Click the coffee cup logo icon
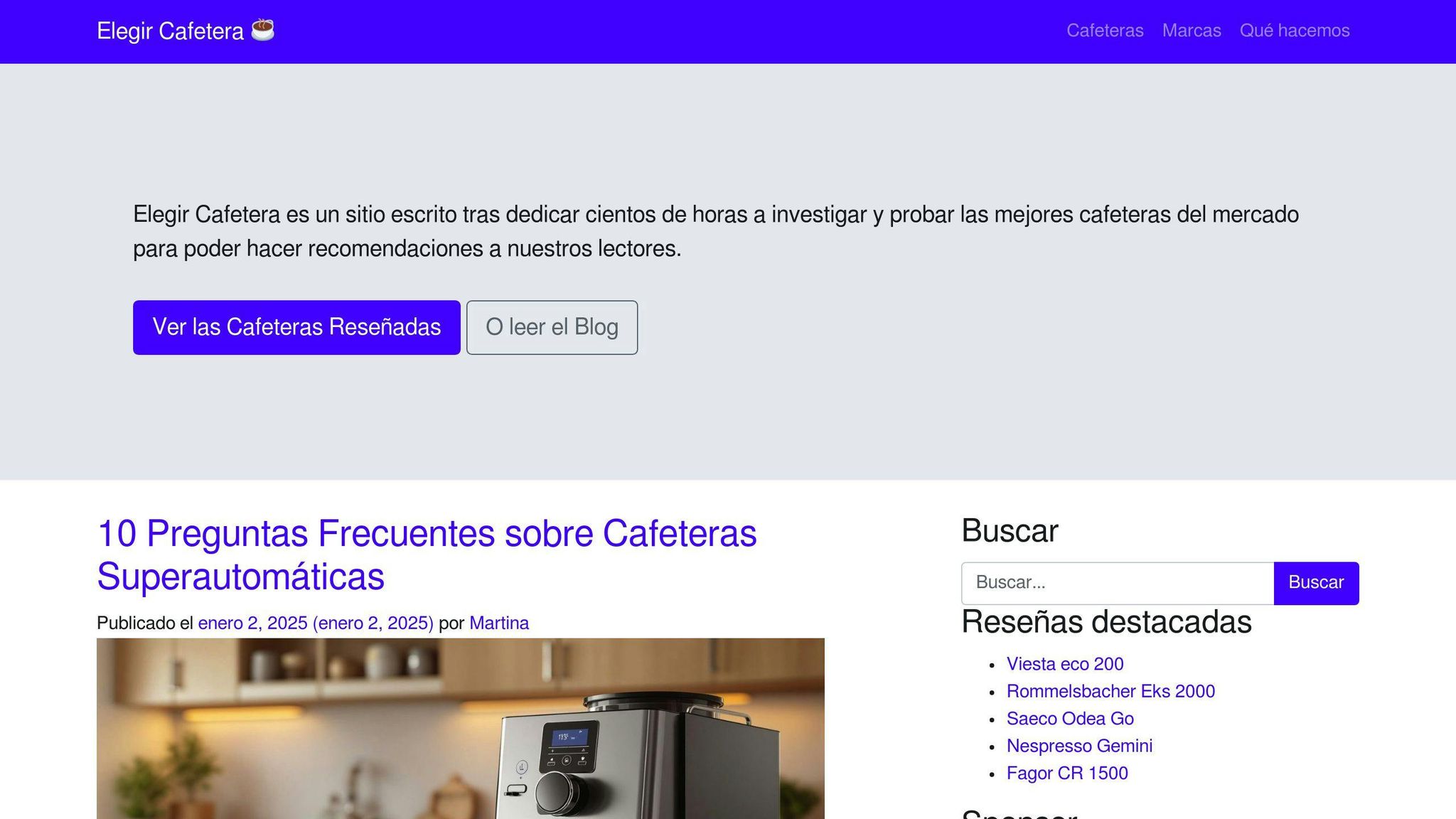This screenshot has width=1456, height=819. pyautogui.click(x=262, y=30)
